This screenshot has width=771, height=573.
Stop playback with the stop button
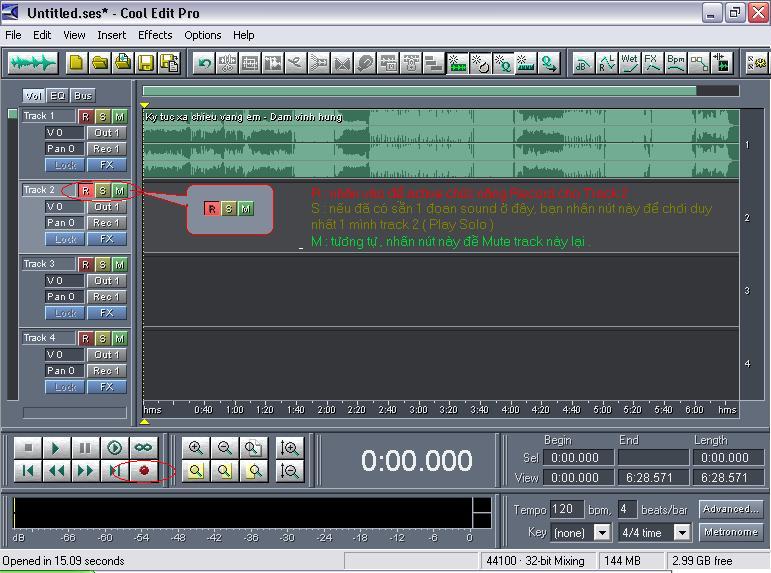click(28, 448)
